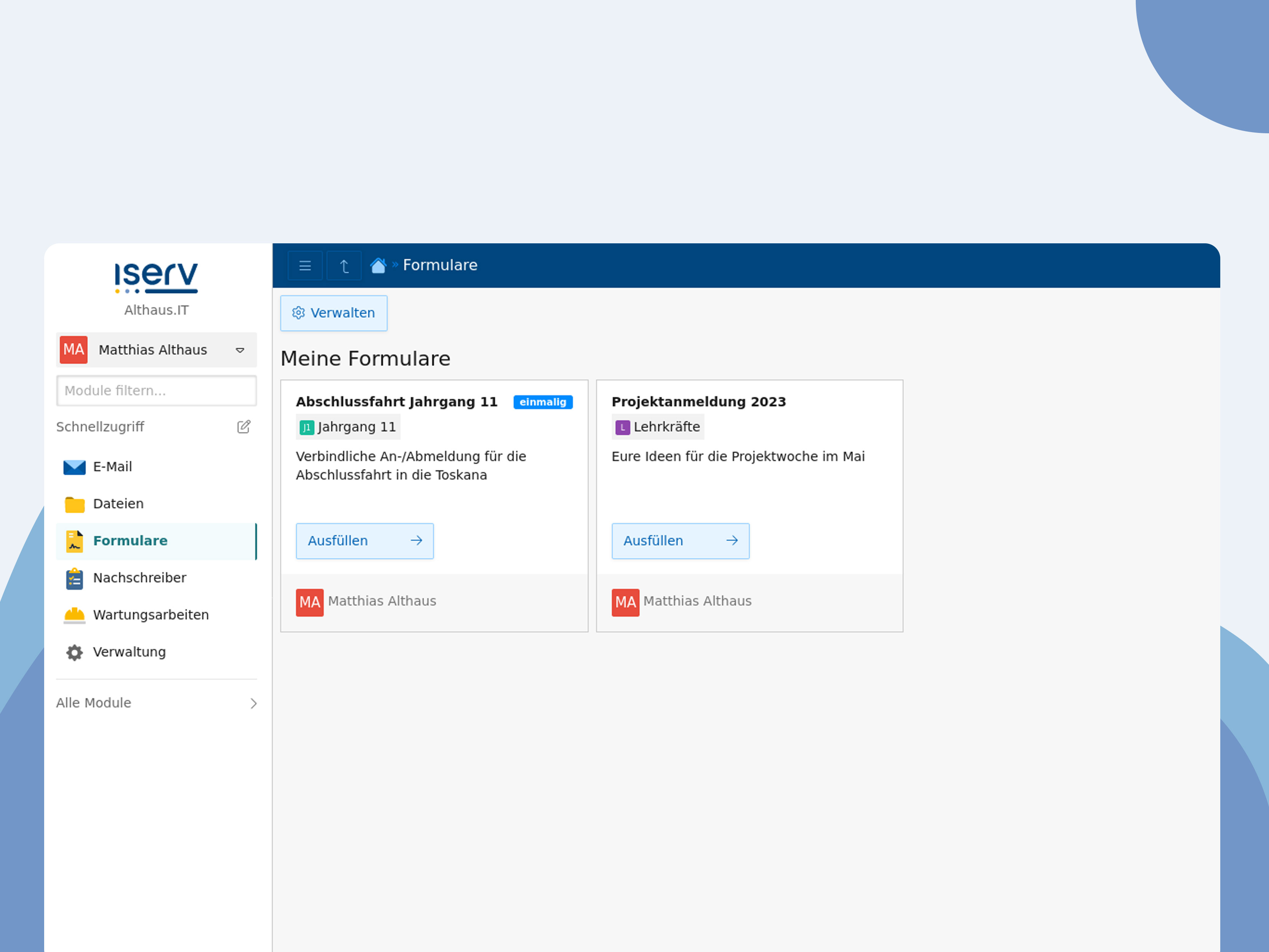Click the Projektwoche im Mai description
The height and width of the screenshot is (952, 1269).
pos(738,456)
